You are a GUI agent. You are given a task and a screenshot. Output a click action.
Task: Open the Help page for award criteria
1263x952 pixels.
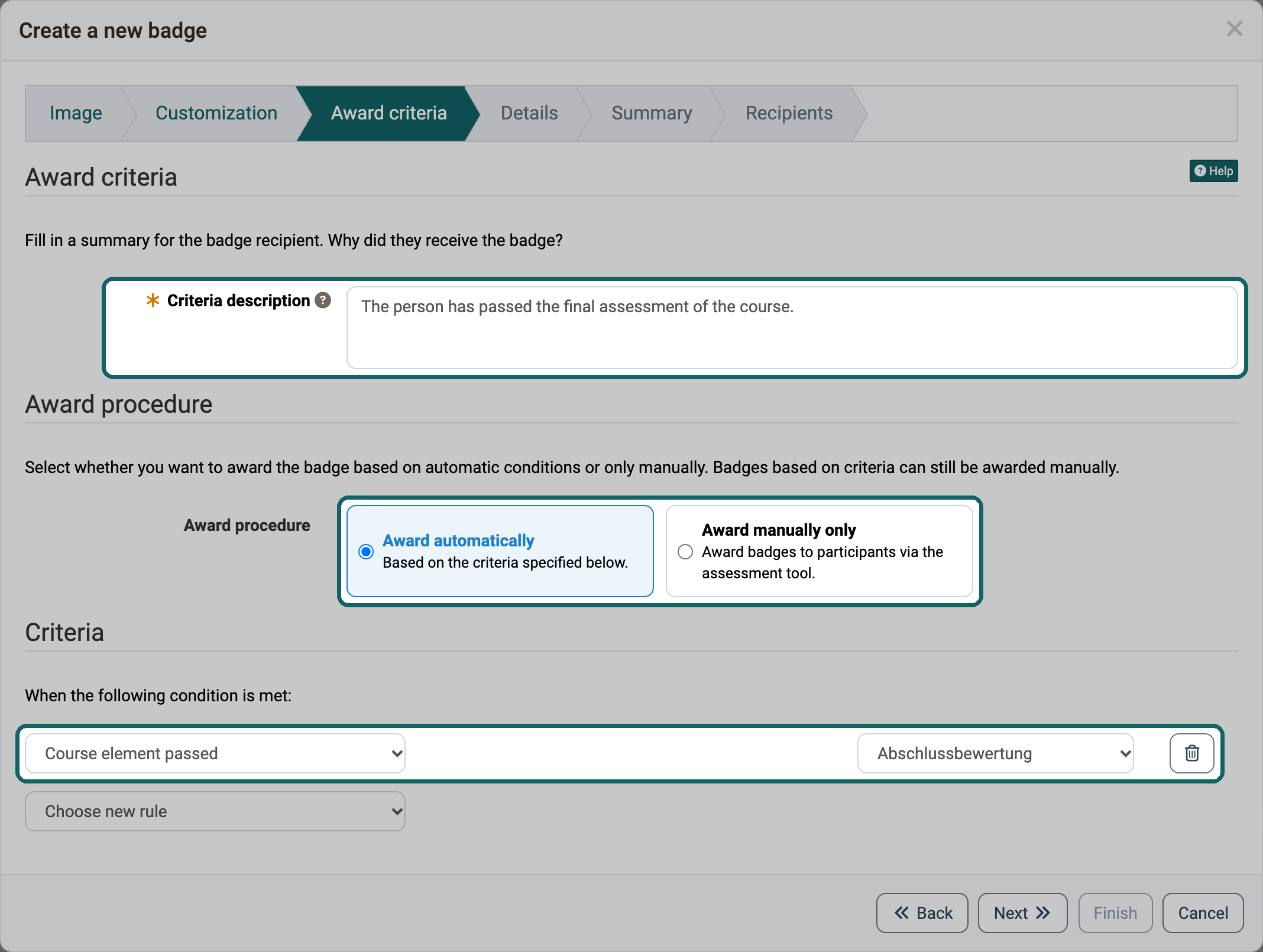coord(1213,171)
